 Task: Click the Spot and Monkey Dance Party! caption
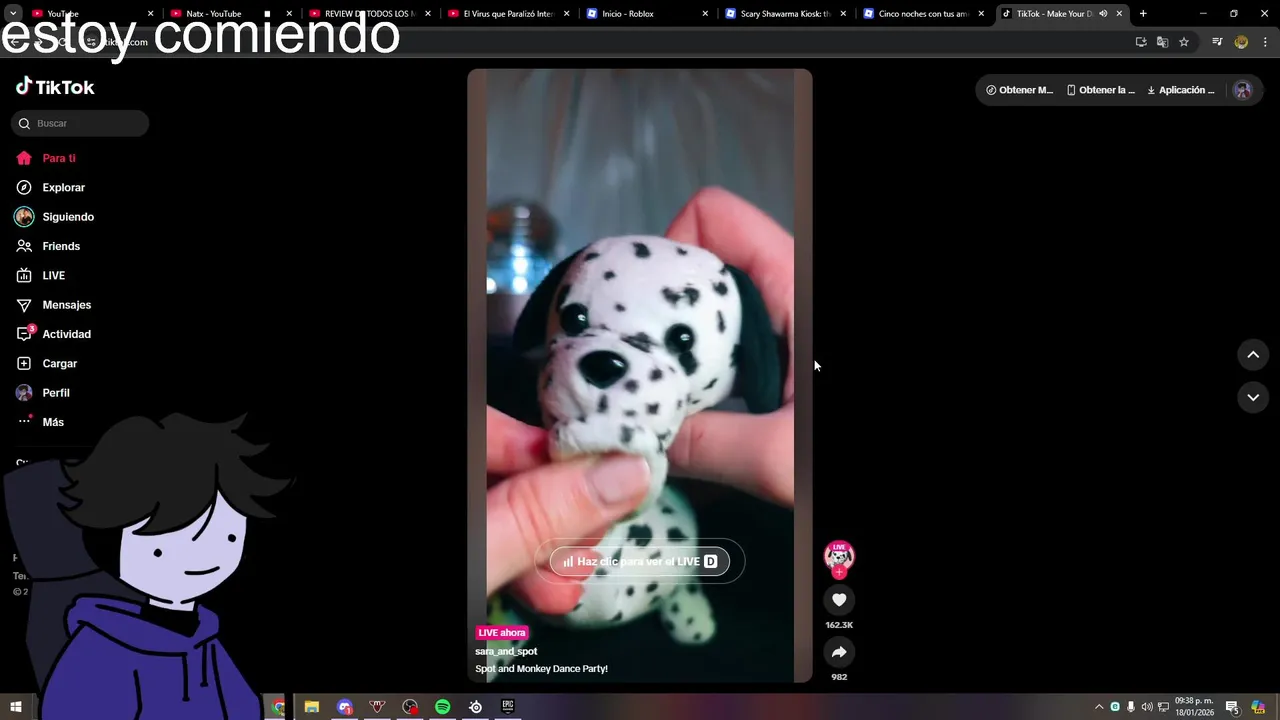[x=541, y=669]
